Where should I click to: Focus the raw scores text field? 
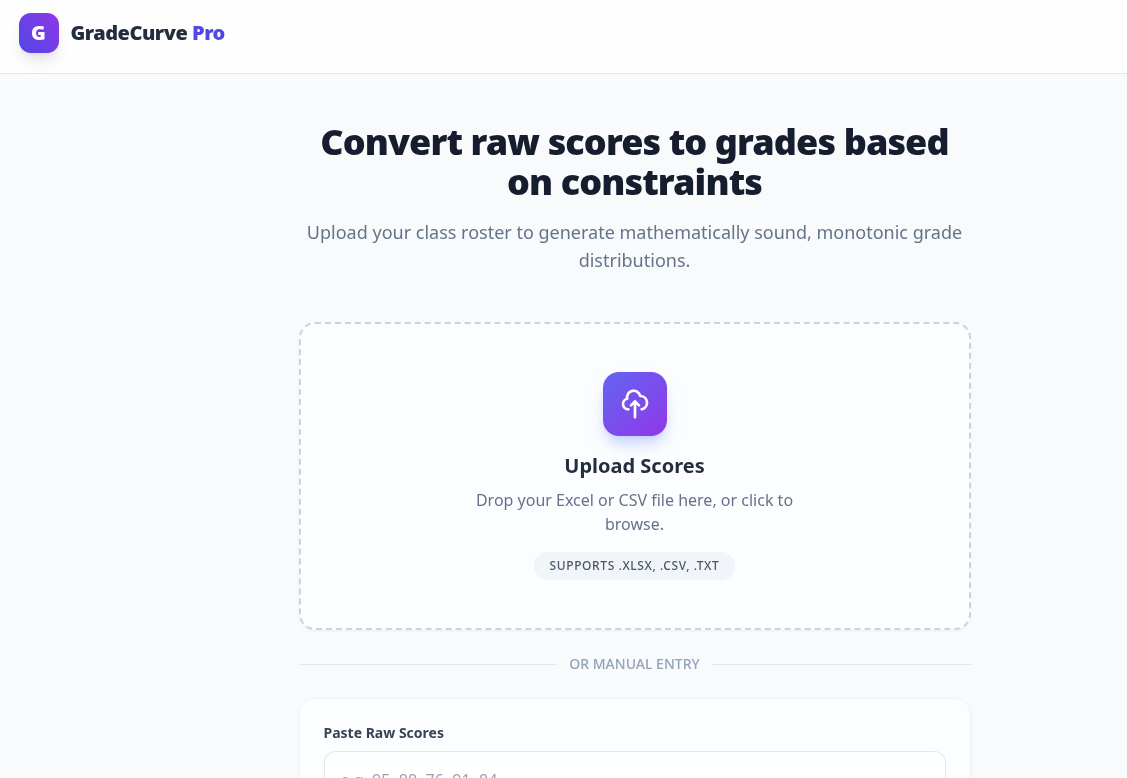634,768
